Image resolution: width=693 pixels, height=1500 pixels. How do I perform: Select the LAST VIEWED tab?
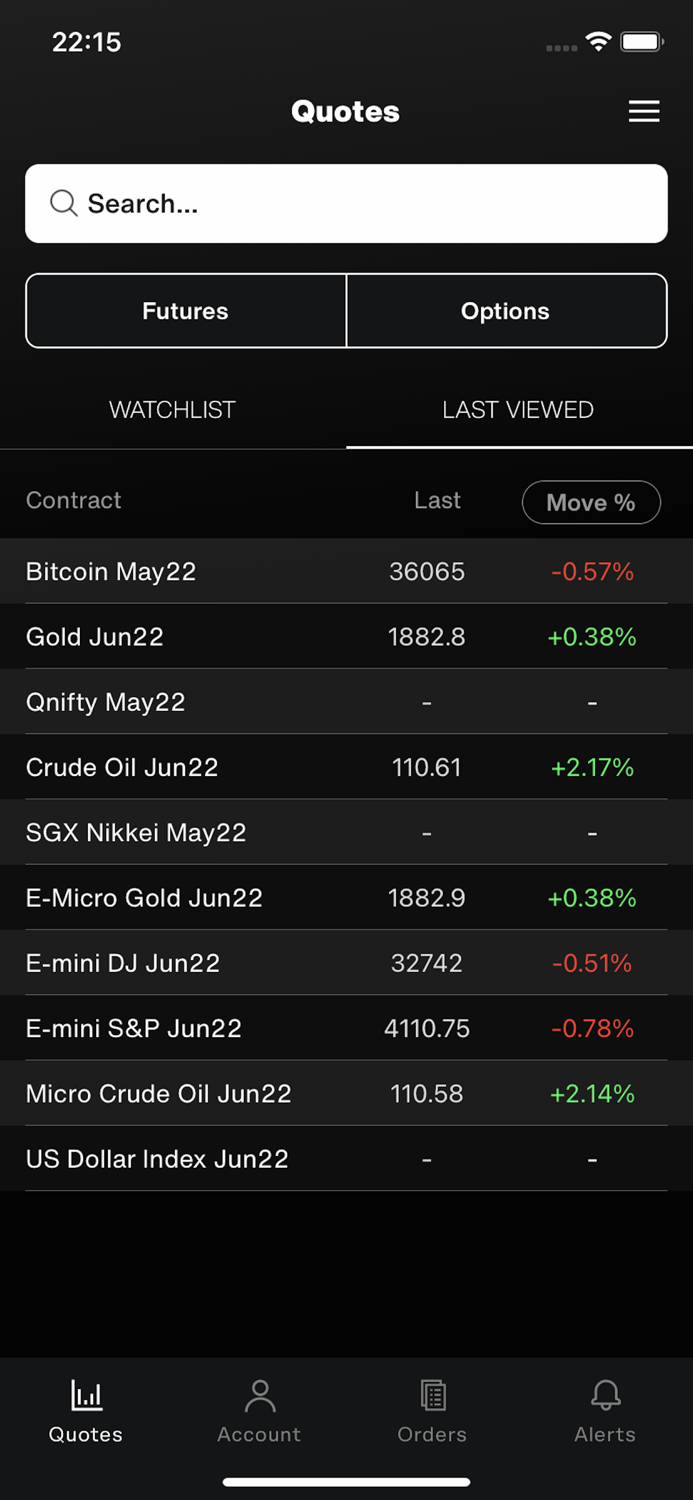tap(518, 410)
